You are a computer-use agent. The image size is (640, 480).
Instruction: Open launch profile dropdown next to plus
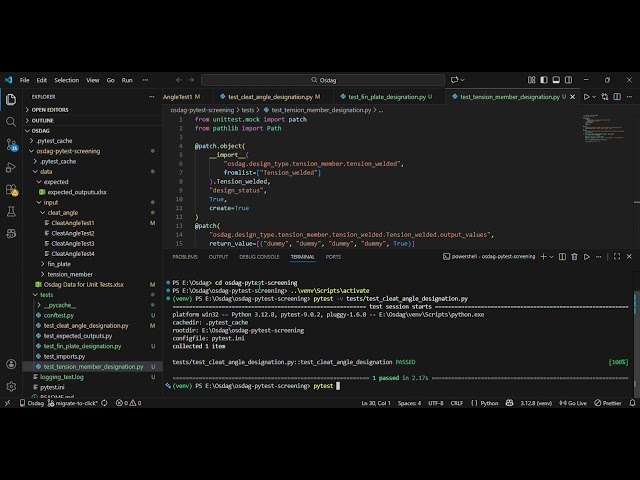point(551,257)
